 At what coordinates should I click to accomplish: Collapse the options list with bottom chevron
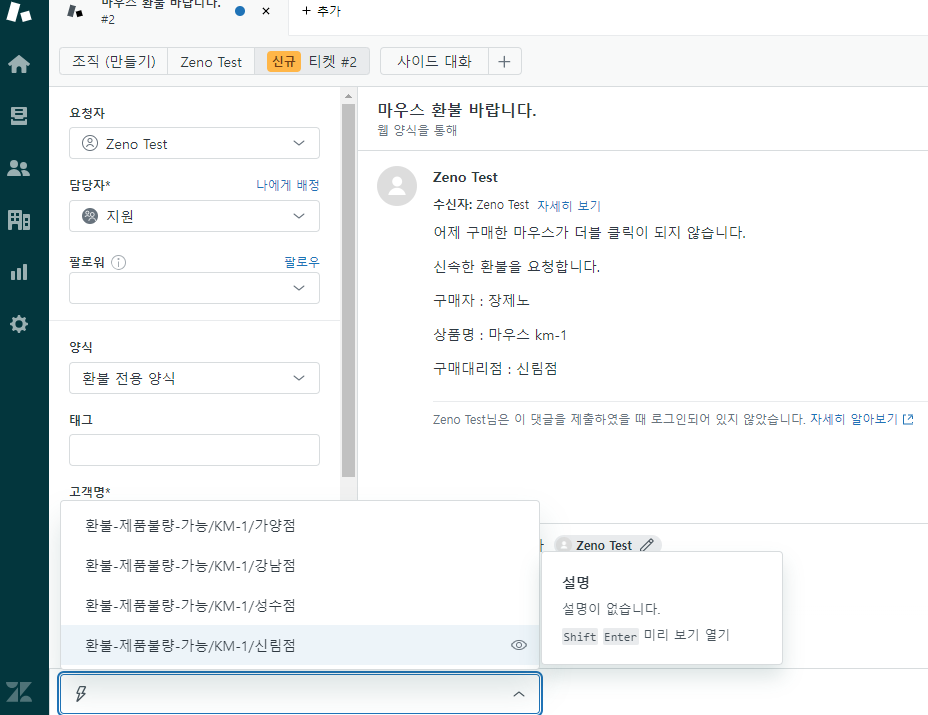(x=519, y=694)
